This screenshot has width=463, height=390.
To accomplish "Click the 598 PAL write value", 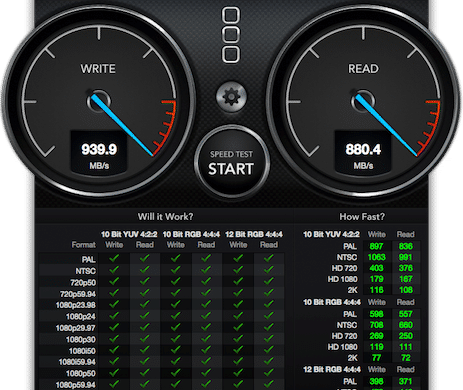I will [376, 314].
